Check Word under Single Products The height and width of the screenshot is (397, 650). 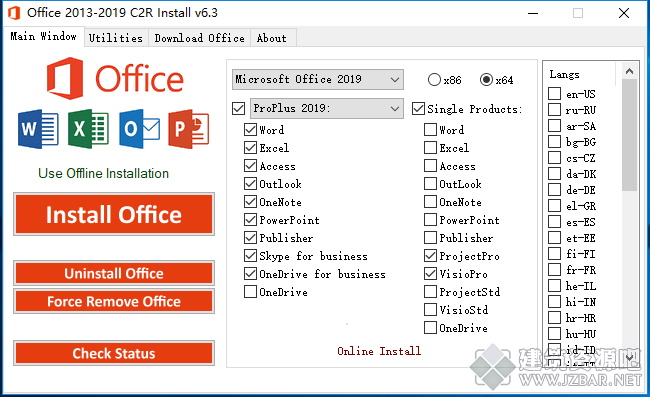pyautogui.click(x=430, y=130)
